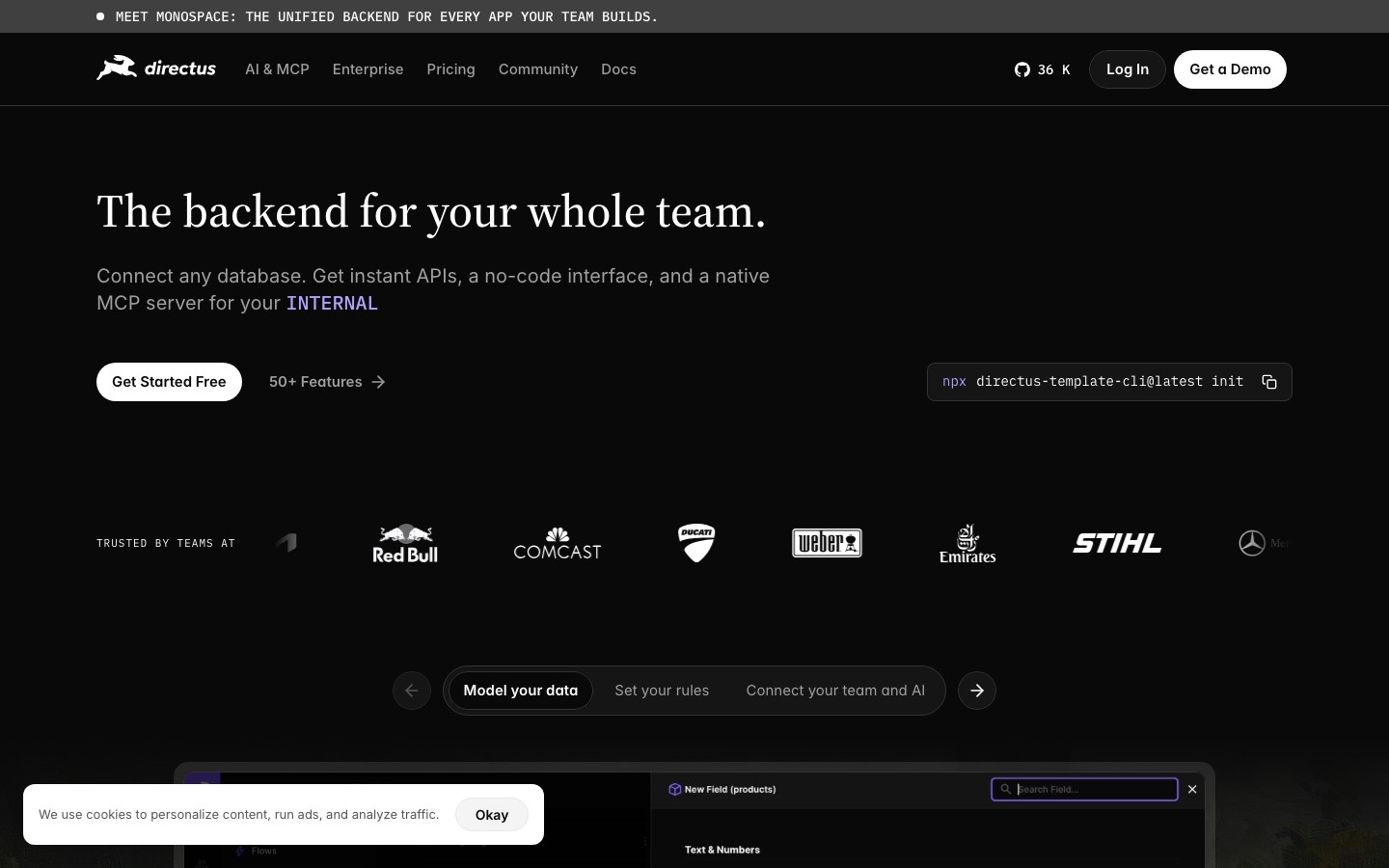Click the Get Started Free button

[x=169, y=382]
